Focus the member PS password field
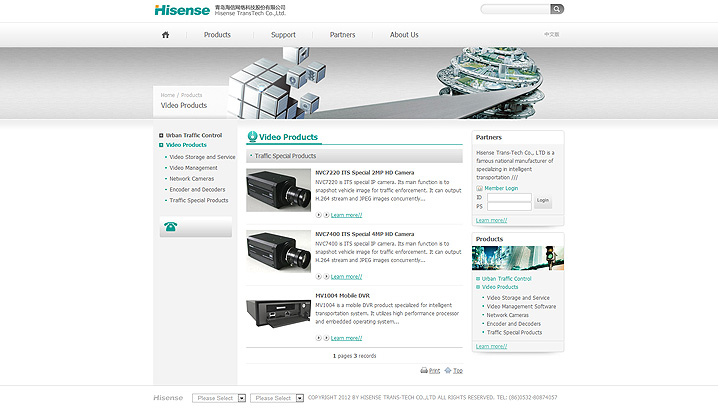718x408 pixels. pyautogui.click(x=509, y=207)
